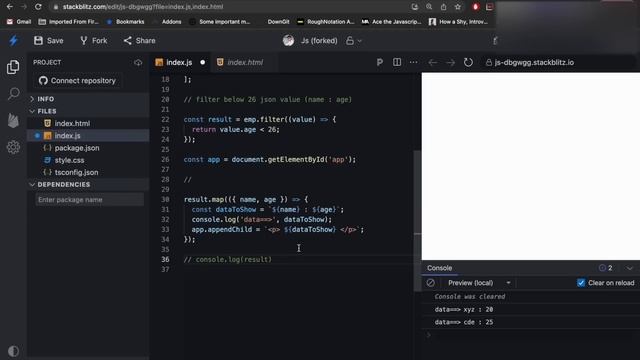Click the red extension icon in browser toolbar

click(475, 7)
